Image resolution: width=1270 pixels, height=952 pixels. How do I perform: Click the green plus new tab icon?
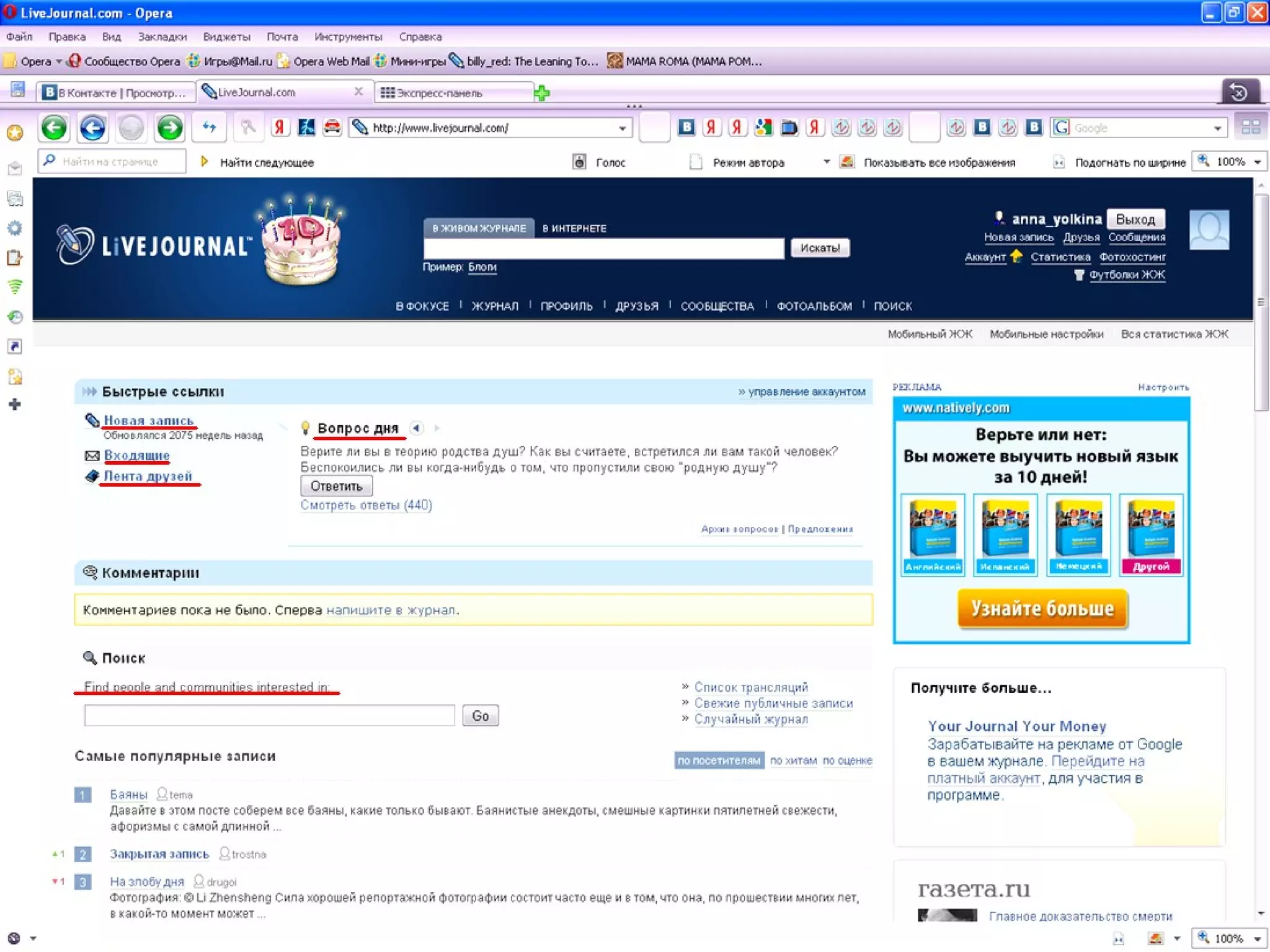[542, 93]
